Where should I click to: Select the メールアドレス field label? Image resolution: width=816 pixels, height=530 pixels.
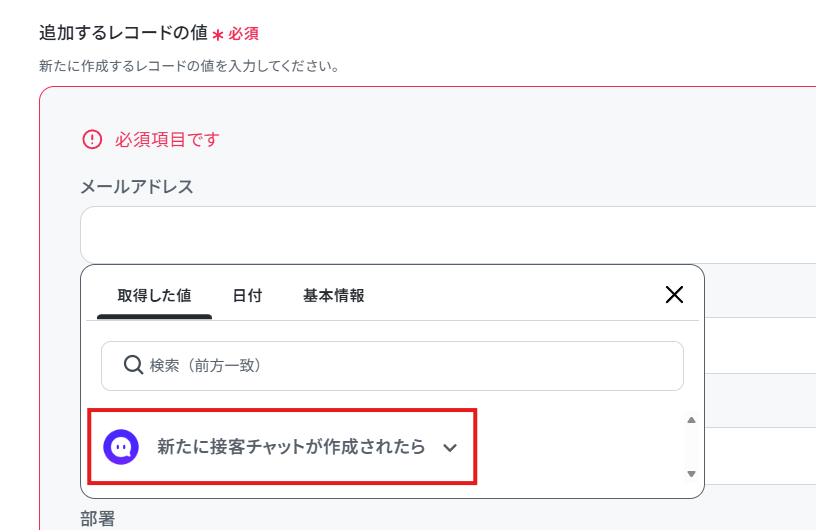(x=137, y=187)
